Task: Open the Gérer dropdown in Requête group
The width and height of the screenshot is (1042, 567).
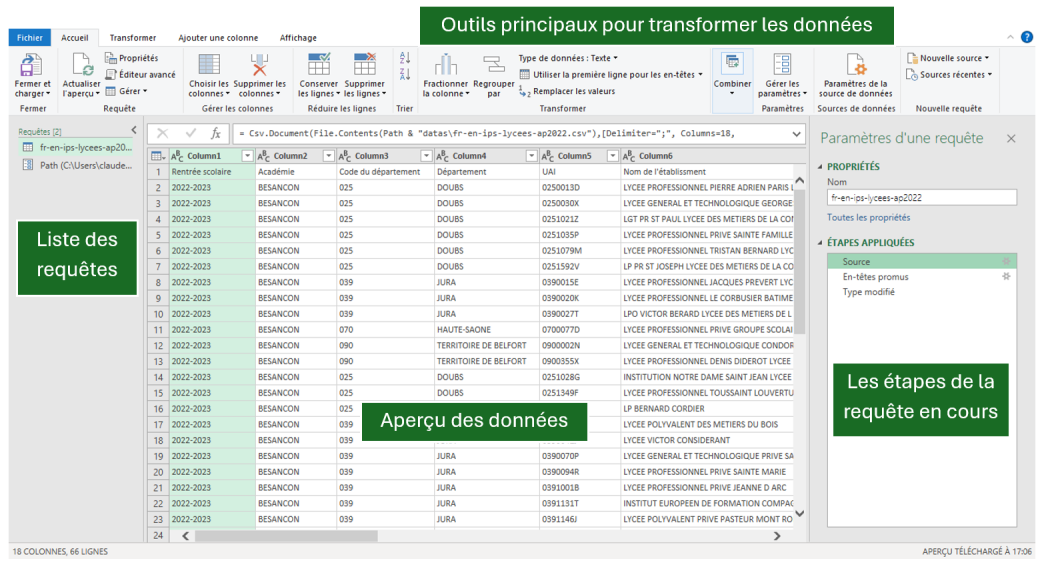Action: point(126,91)
